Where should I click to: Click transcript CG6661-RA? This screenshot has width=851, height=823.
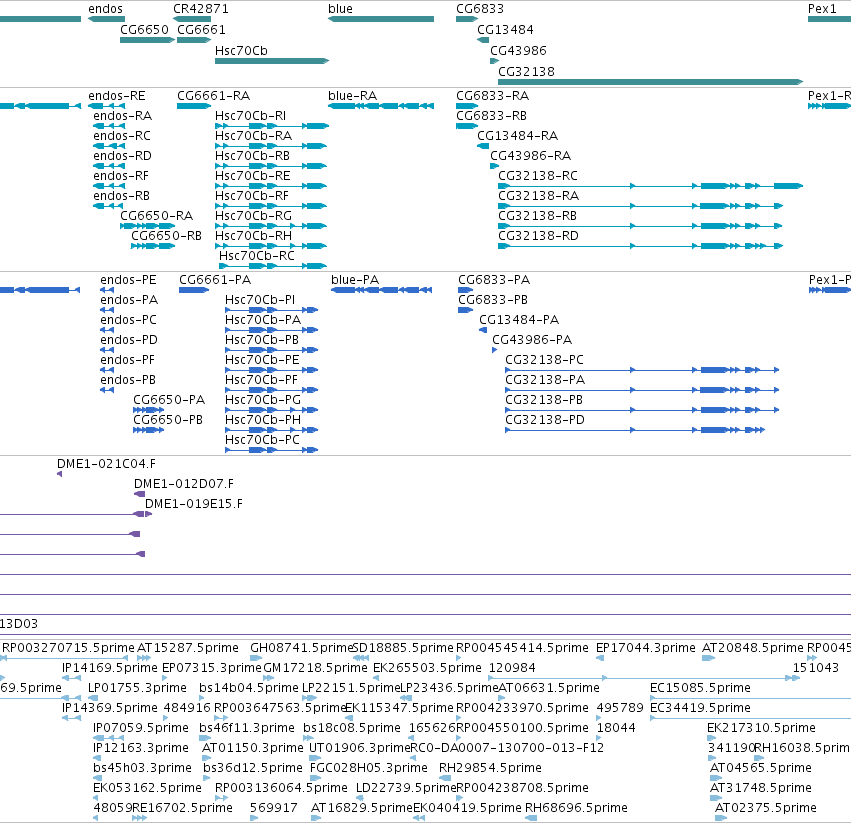213,96
